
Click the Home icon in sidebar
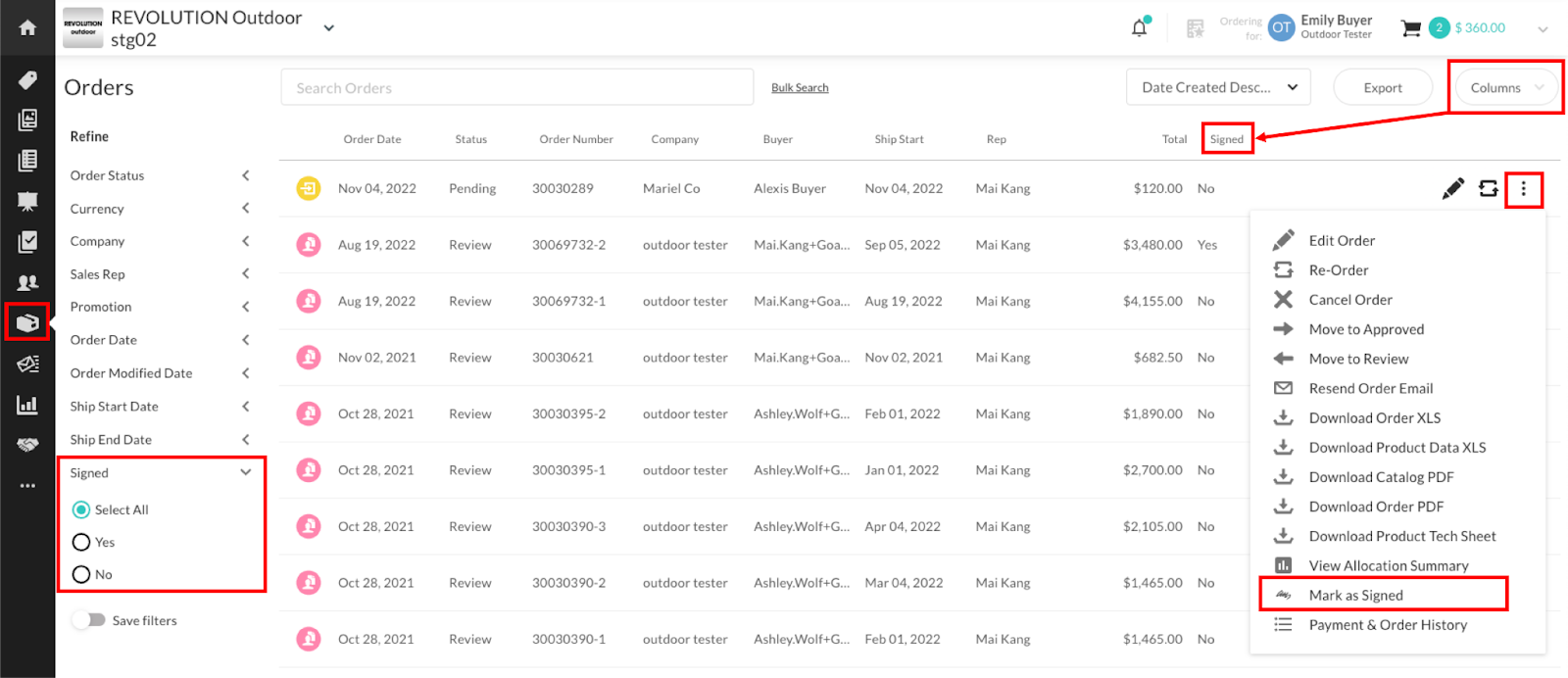click(27, 27)
